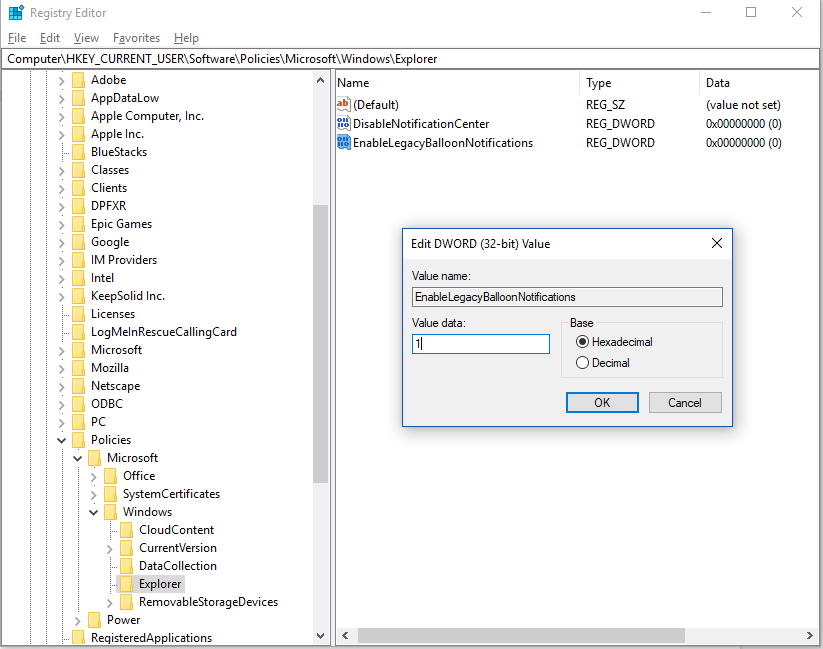The image size is (823, 649).
Task: Click the Registry Editor app icon in title bar
Action: (x=16, y=12)
